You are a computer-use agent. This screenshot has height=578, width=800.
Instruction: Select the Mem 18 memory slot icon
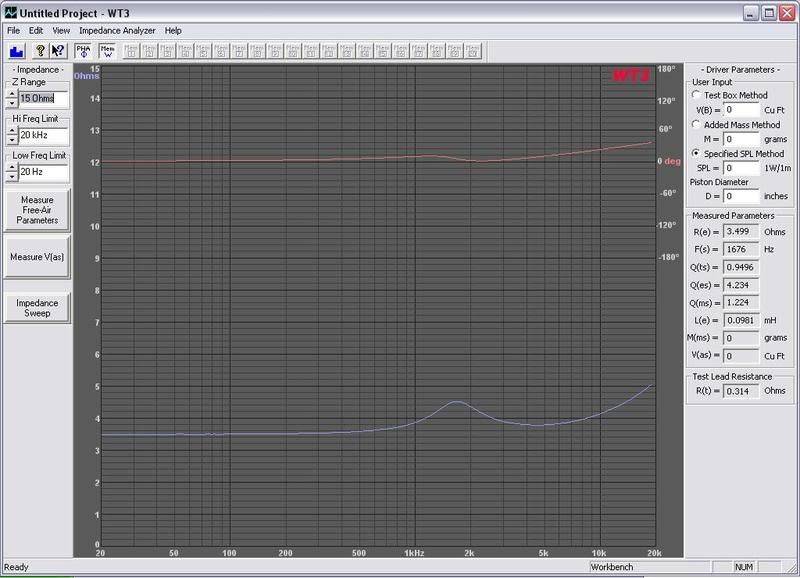click(437, 51)
